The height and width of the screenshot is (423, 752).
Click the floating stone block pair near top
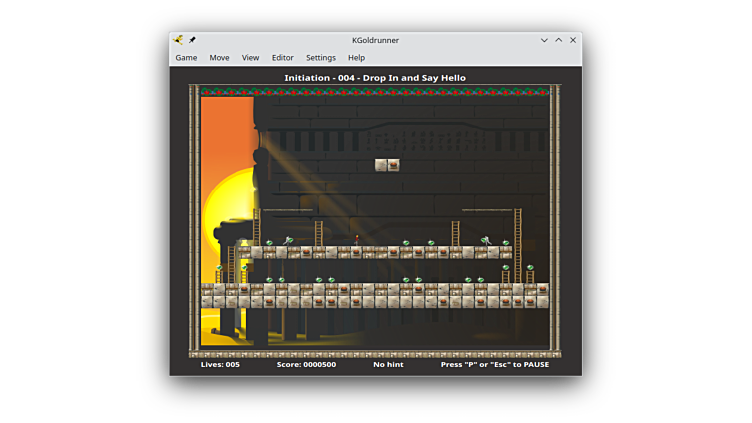point(387,165)
